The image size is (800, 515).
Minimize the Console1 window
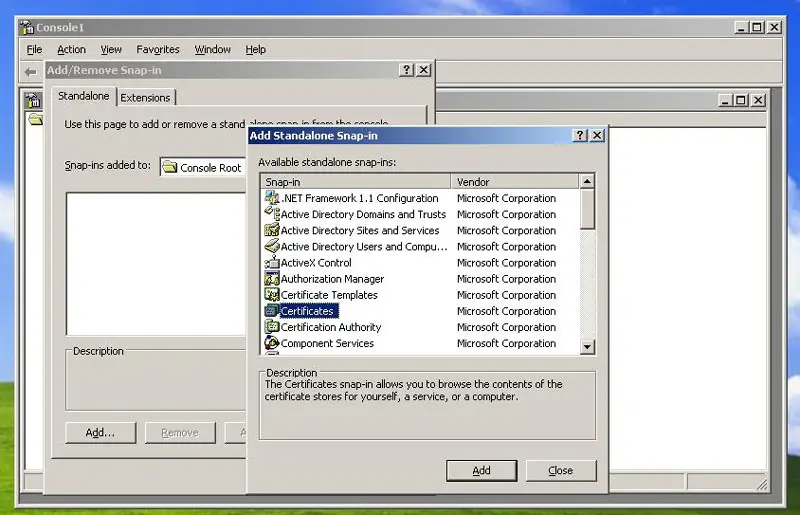[x=741, y=27]
